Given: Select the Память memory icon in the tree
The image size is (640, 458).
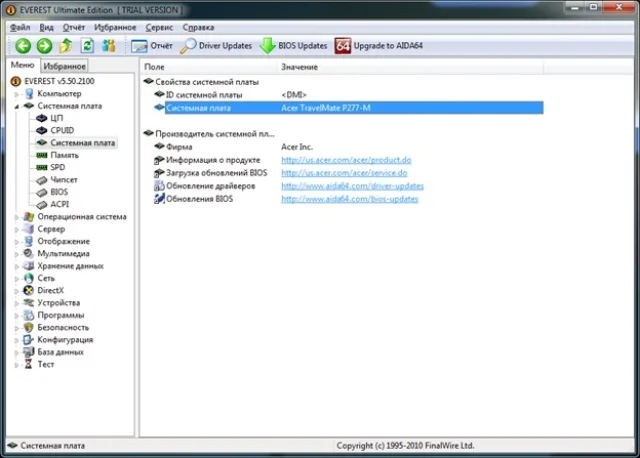Looking at the screenshot, I should pyautogui.click(x=42, y=155).
